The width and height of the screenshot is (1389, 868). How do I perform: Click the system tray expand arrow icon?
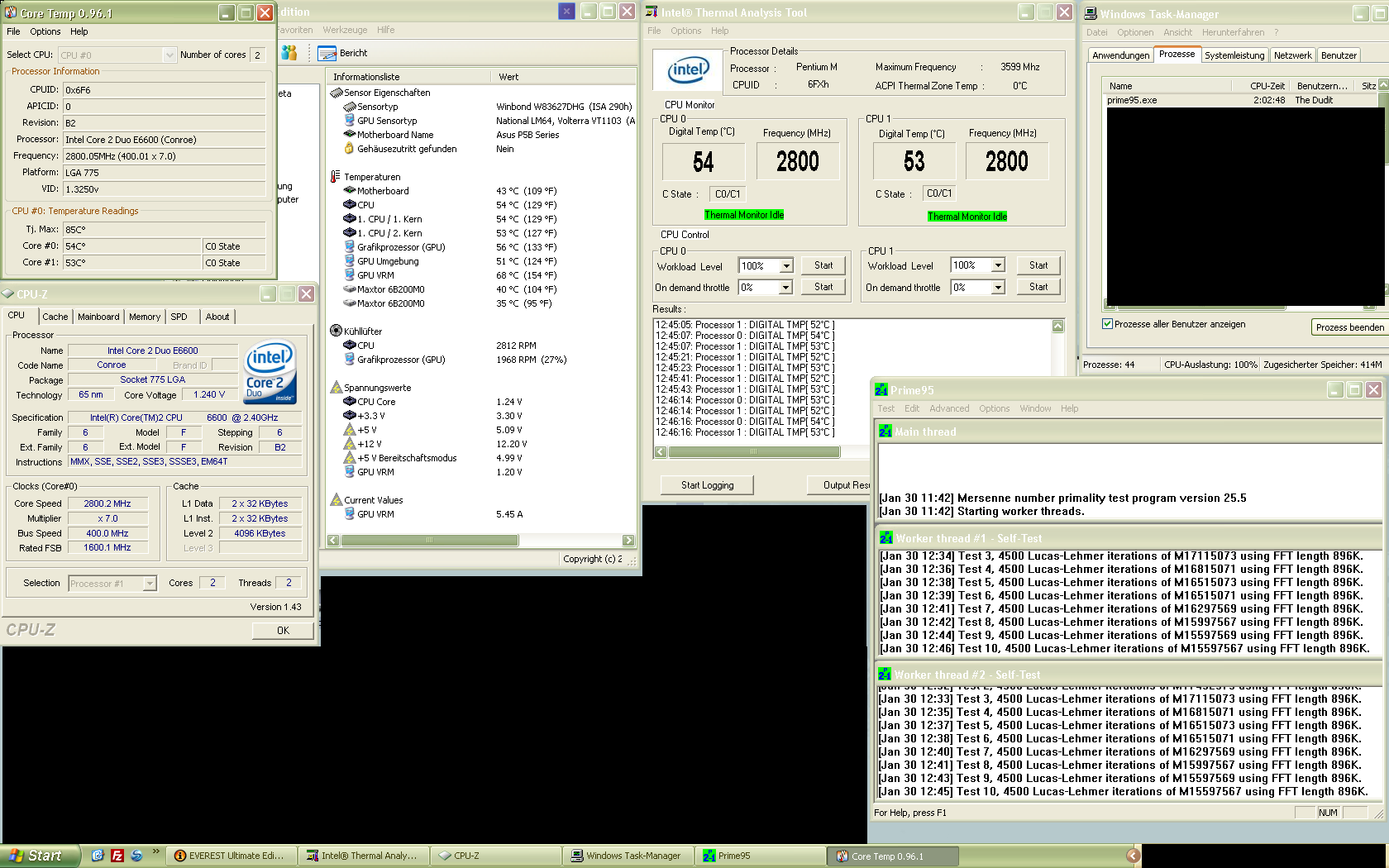[1134, 856]
